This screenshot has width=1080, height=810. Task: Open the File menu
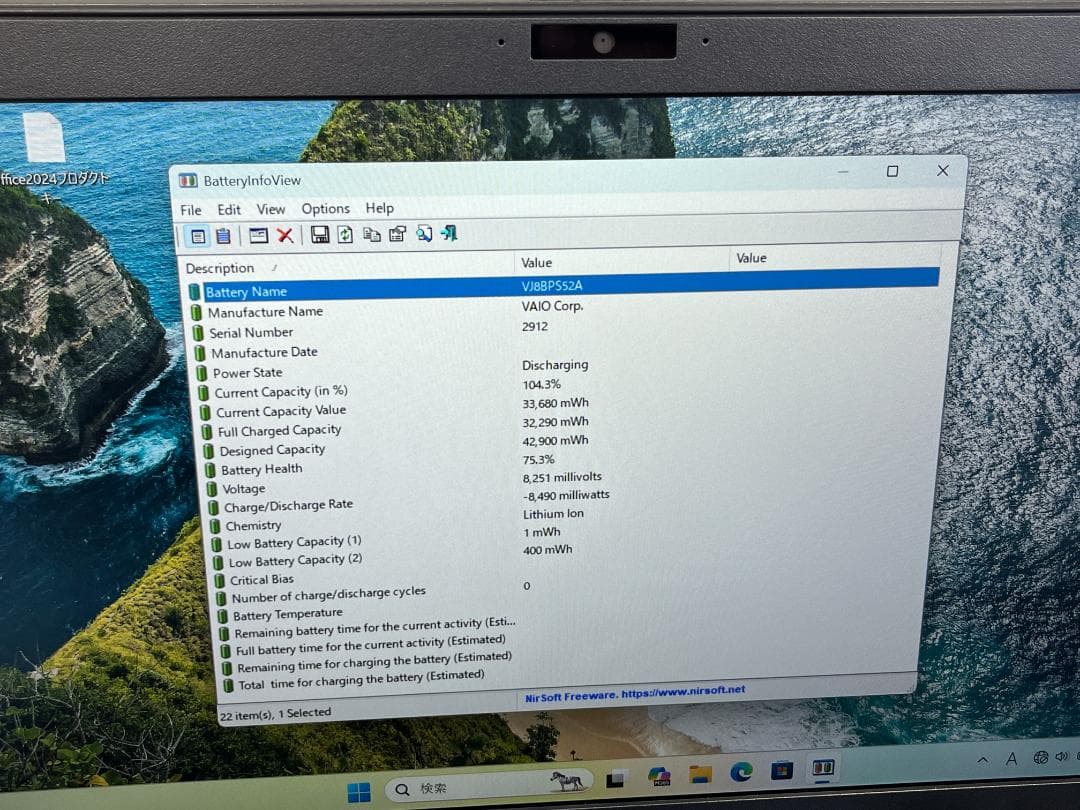point(189,209)
